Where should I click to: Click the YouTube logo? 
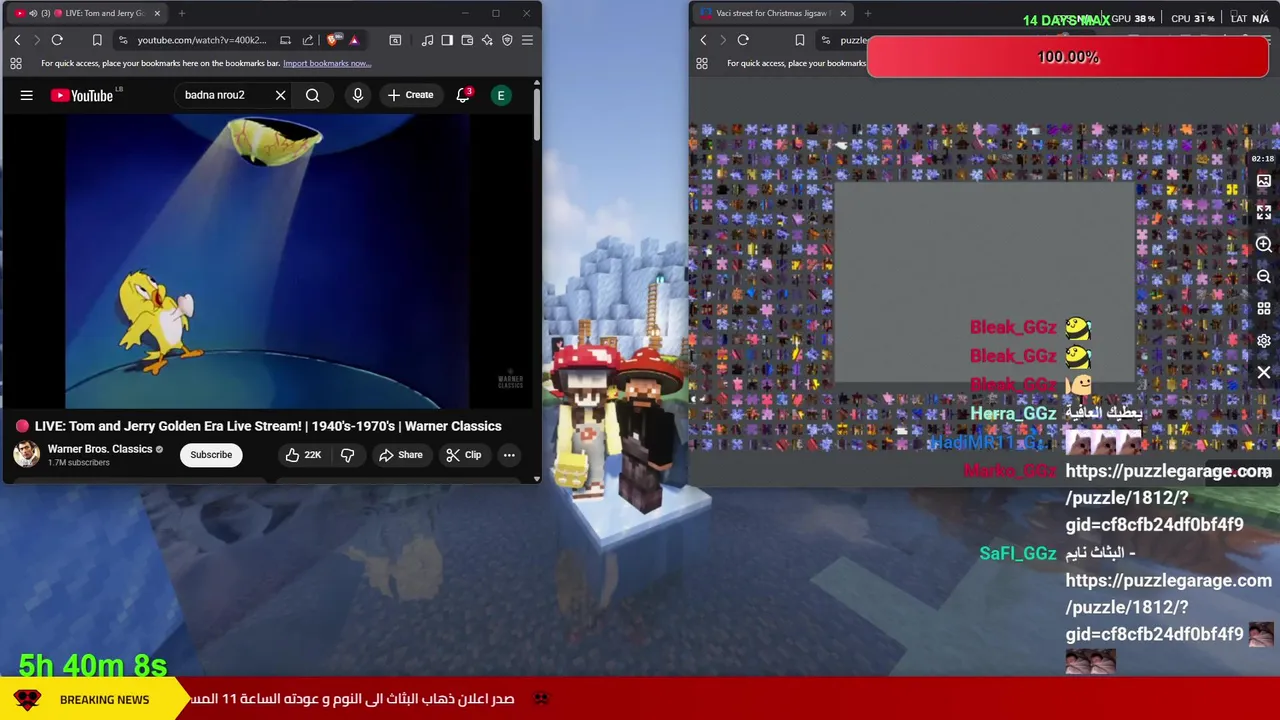click(x=82, y=95)
